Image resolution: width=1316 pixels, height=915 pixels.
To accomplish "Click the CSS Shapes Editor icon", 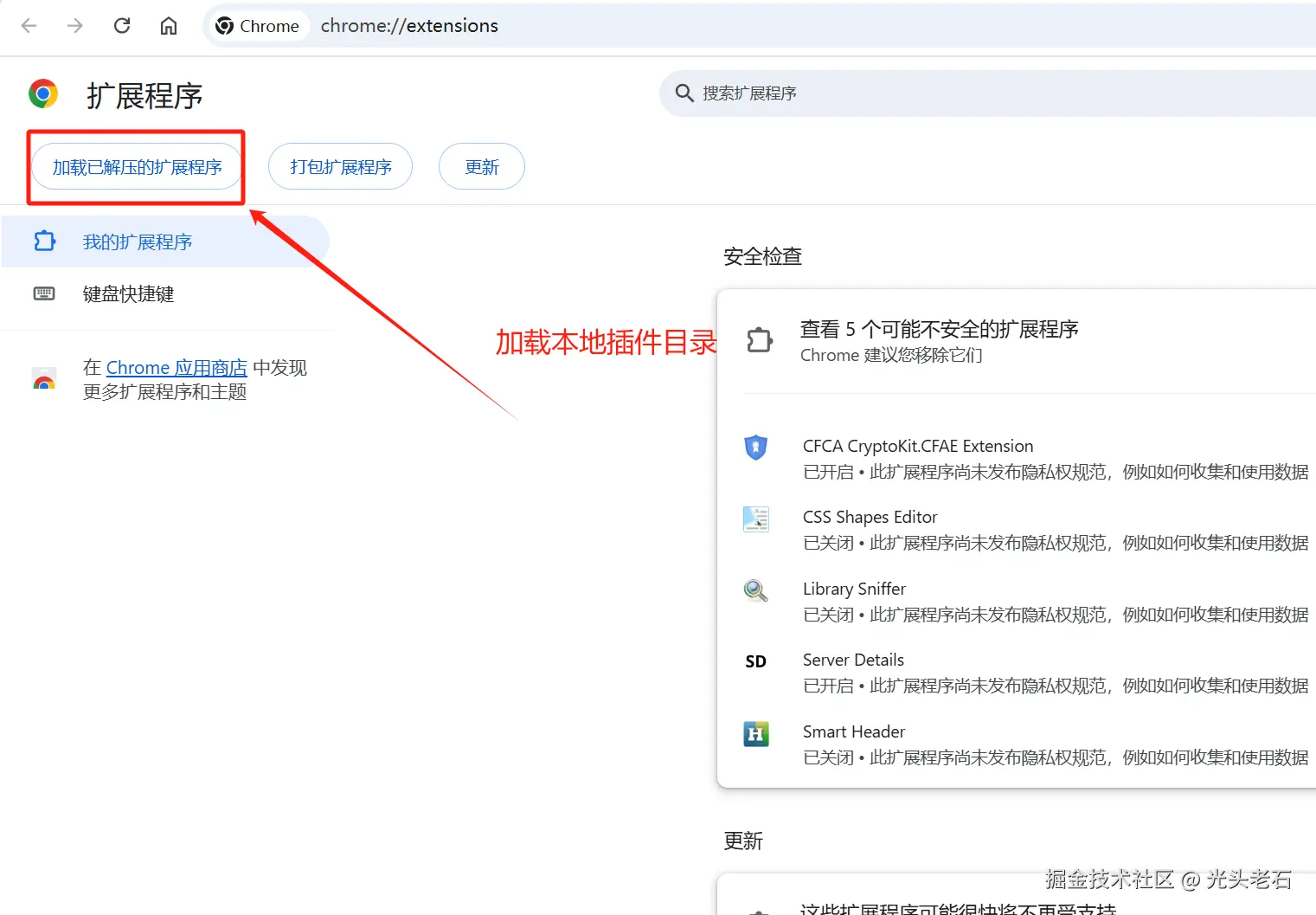I will point(756,519).
